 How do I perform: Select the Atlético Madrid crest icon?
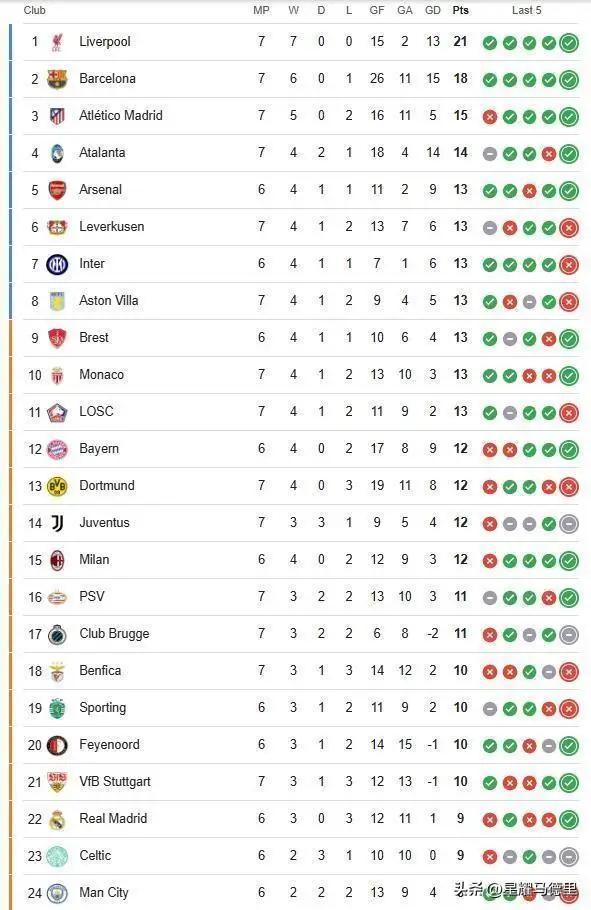click(57, 116)
